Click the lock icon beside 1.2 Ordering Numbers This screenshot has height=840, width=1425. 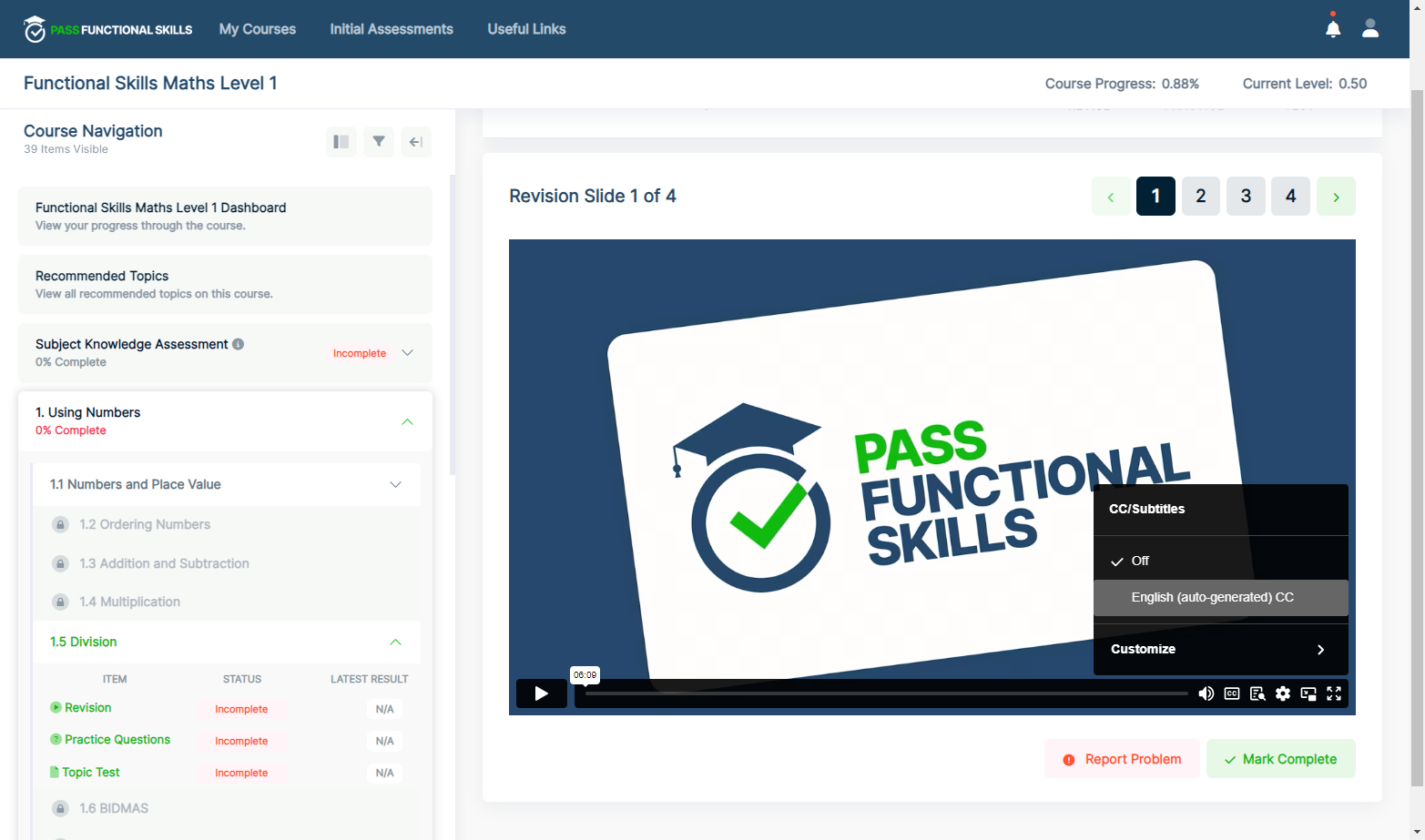pyautogui.click(x=60, y=524)
